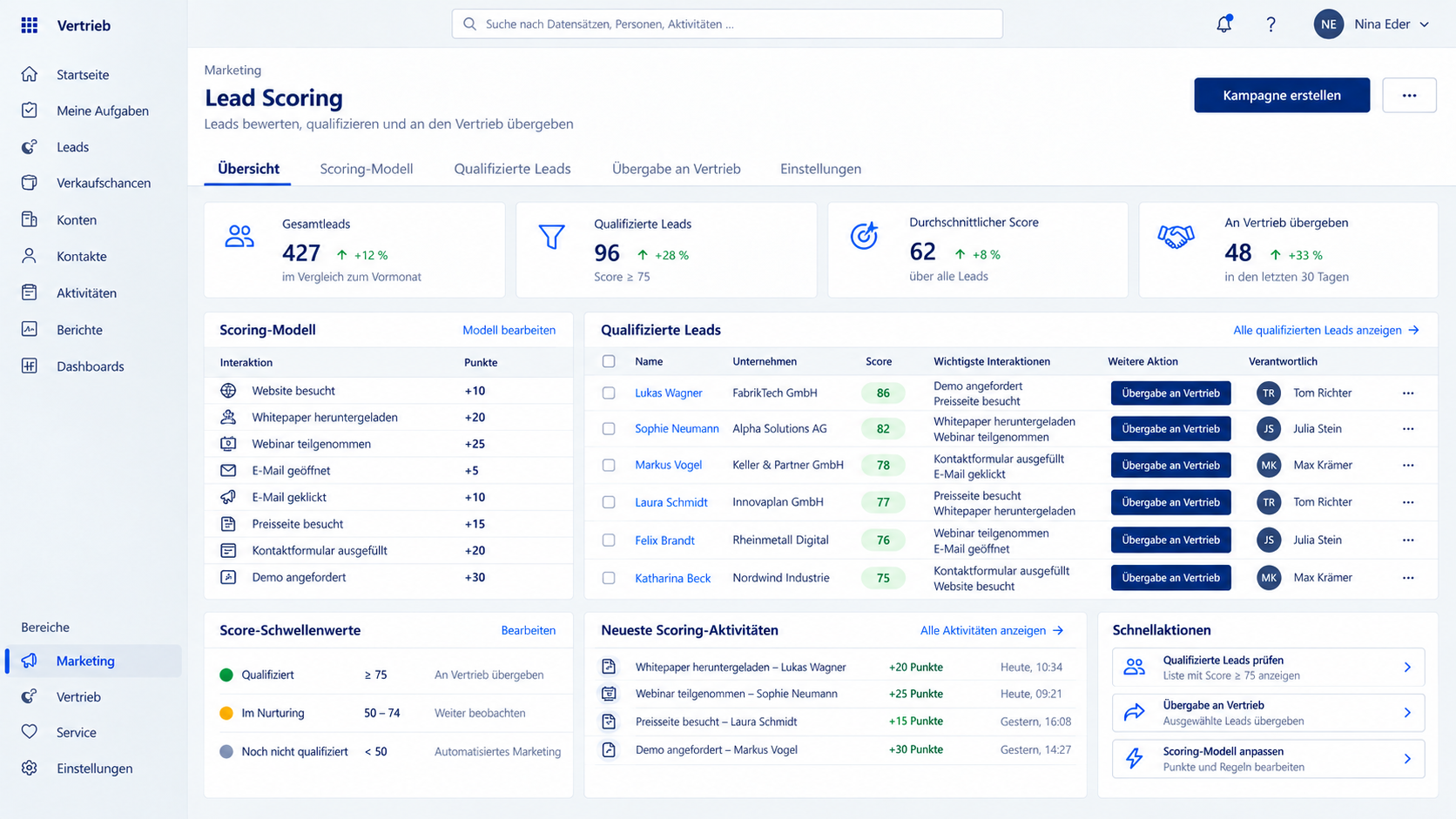Open the more options button beside Kampagne erstellen
This screenshot has width=1456, height=819.
pyautogui.click(x=1409, y=95)
